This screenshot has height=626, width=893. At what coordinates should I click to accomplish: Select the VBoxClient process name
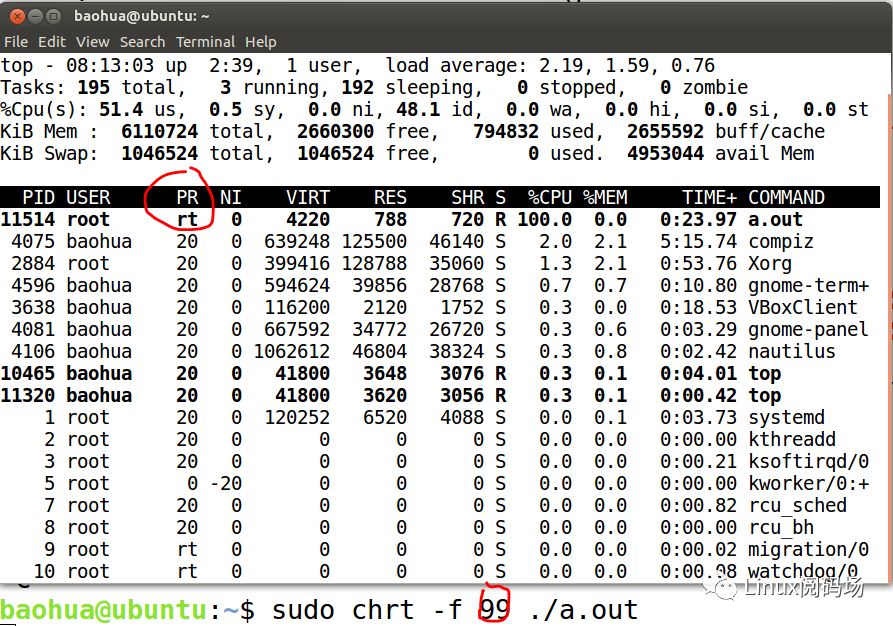pyautogui.click(x=803, y=307)
